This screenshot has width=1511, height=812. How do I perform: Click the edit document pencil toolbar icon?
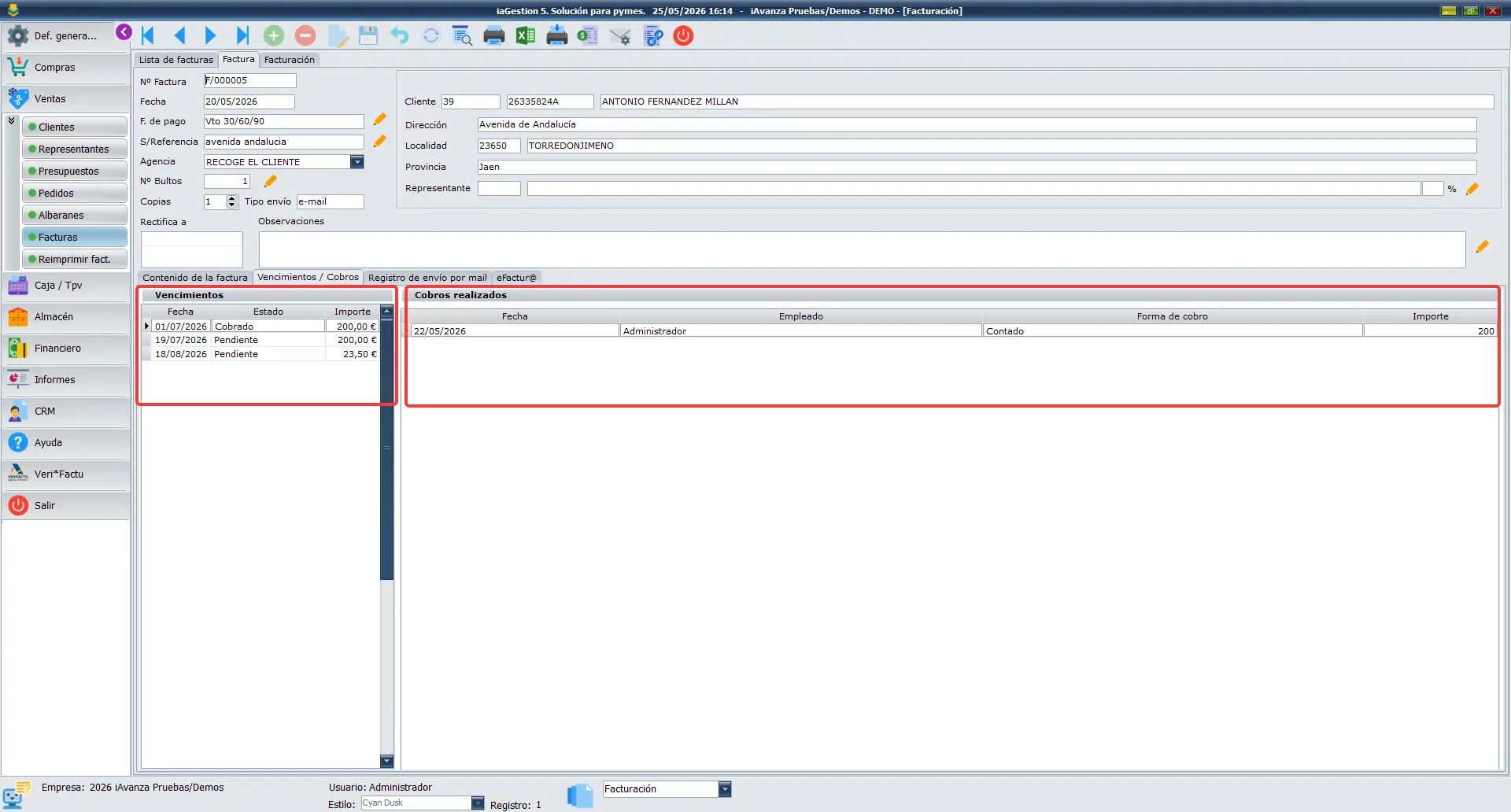pos(338,35)
